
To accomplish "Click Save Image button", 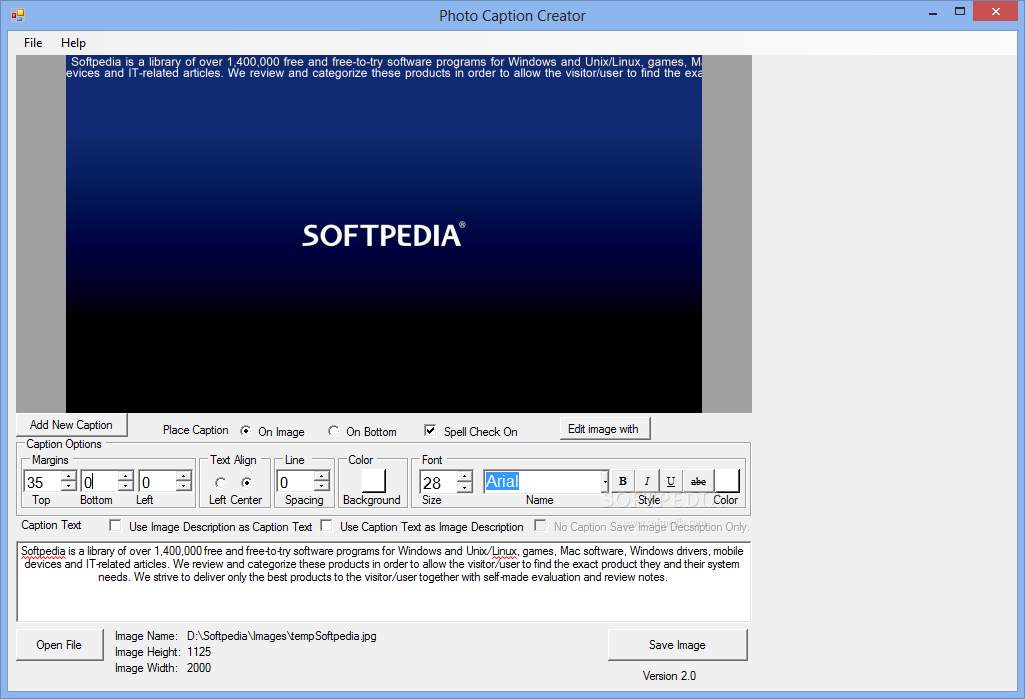I will tap(677, 645).
